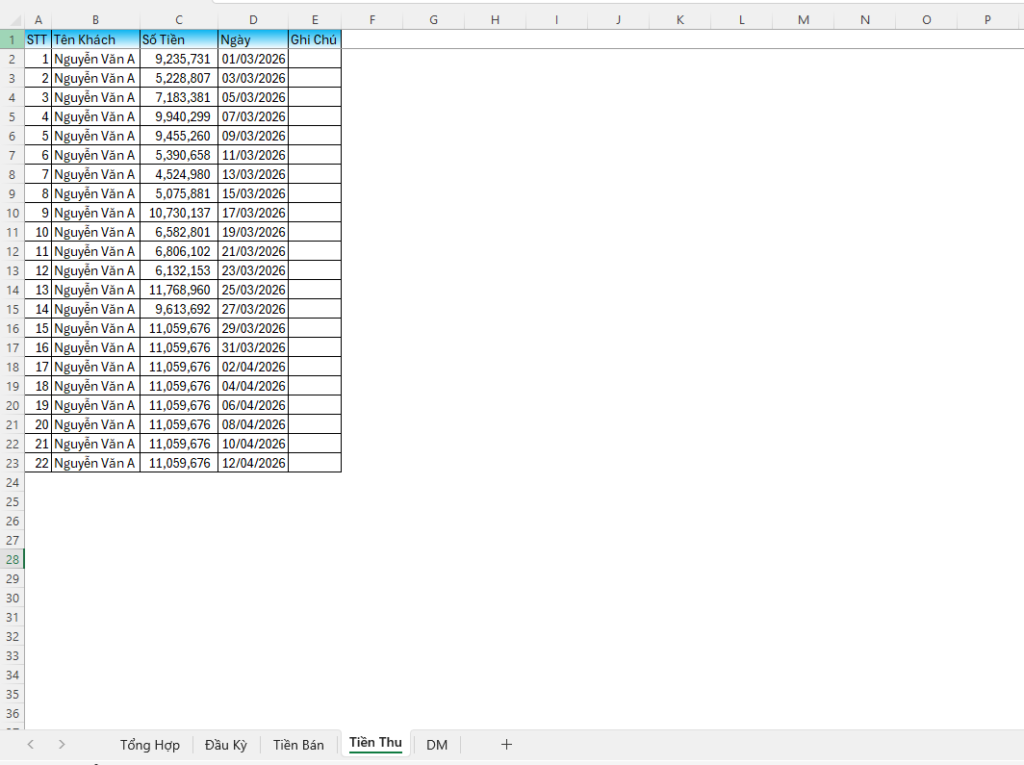Select the DM sheet tab
Image resolution: width=1024 pixels, height=765 pixels.
[x=437, y=745]
